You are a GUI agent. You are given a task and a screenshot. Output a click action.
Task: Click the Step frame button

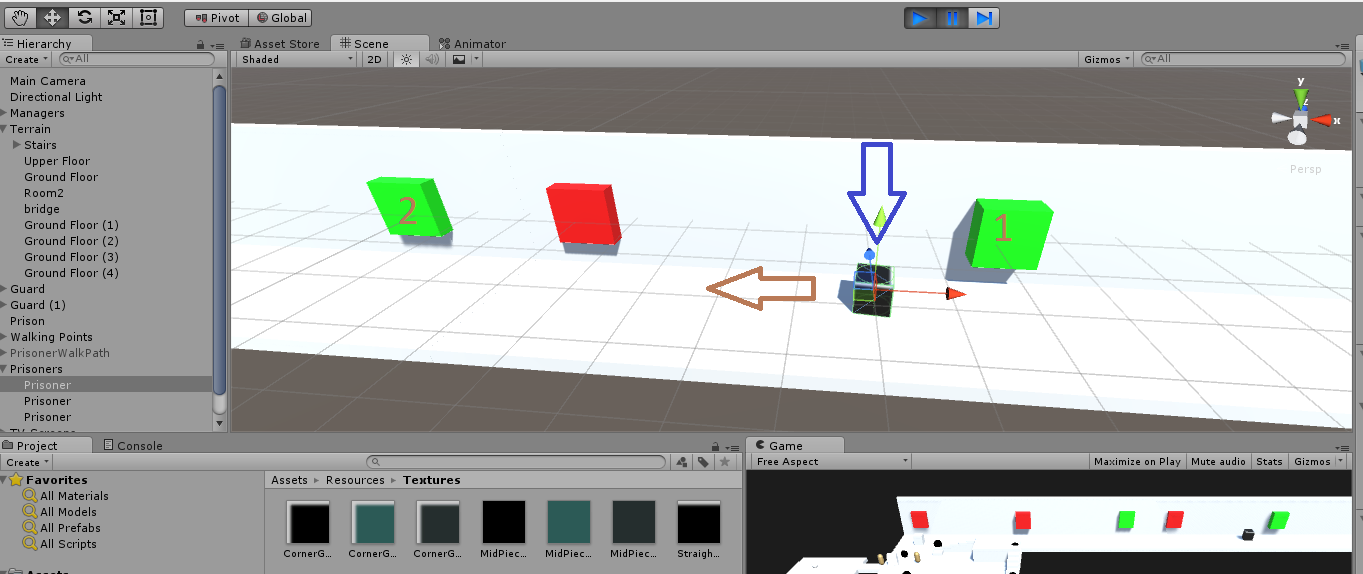[x=984, y=18]
